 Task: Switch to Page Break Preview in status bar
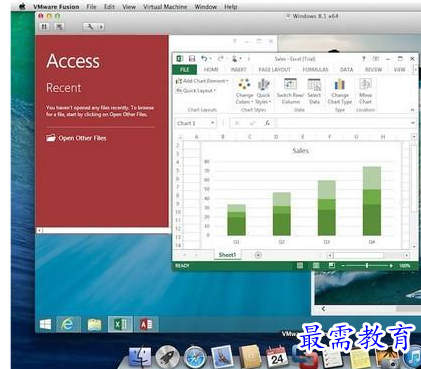coord(331,266)
